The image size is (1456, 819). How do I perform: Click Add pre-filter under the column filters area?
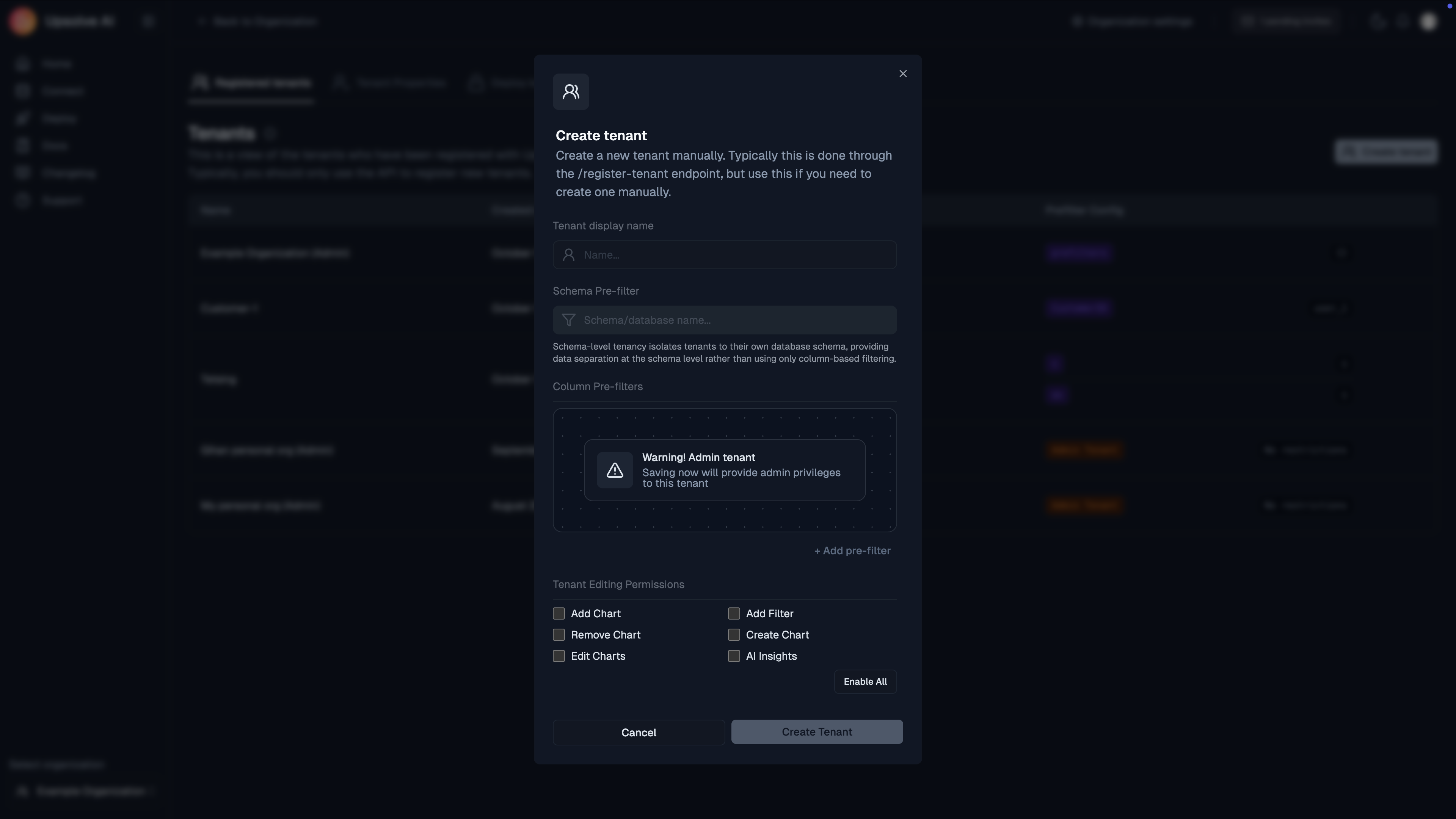[852, 551]
